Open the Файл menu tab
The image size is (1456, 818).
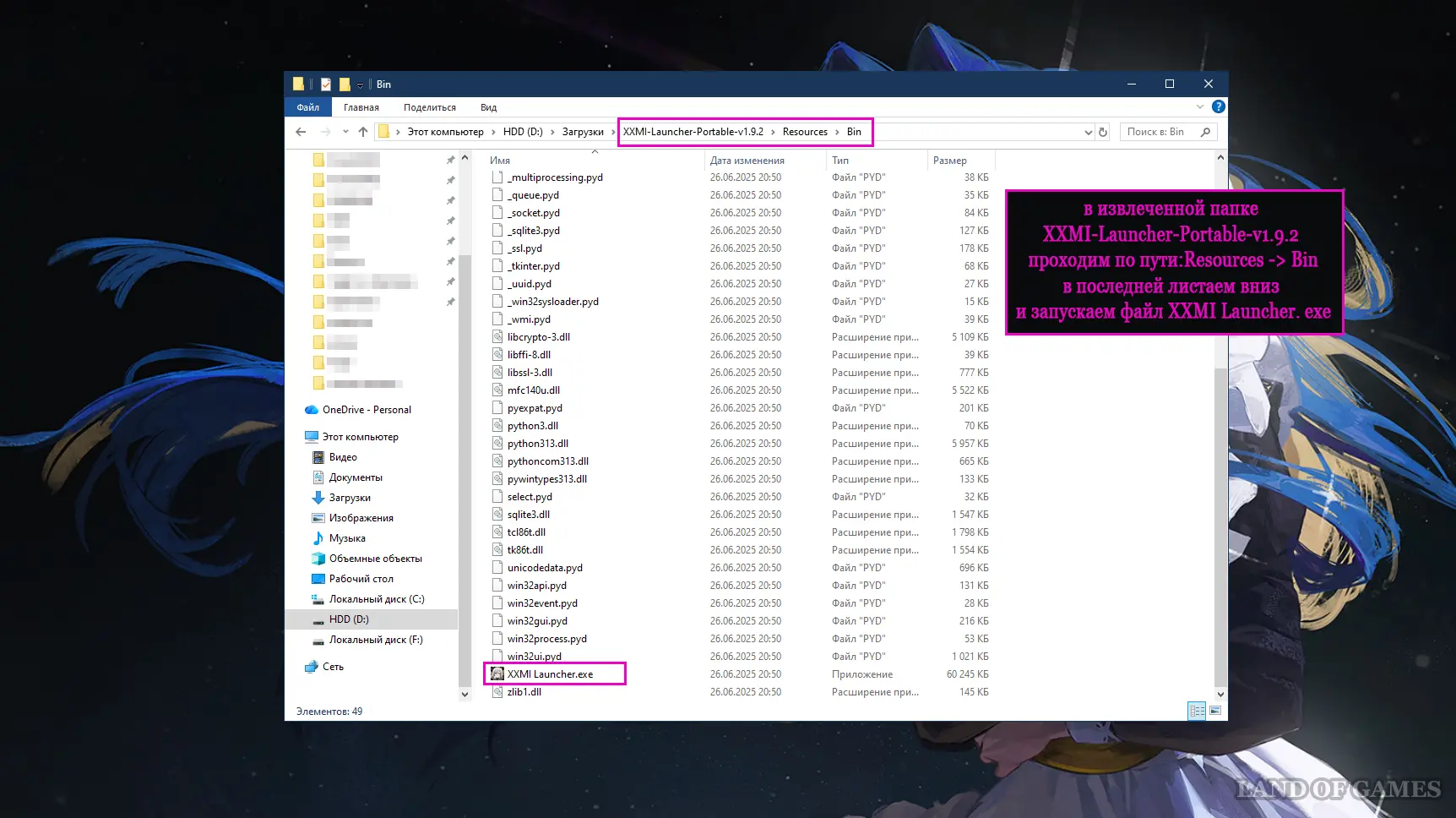pos(308,107)
